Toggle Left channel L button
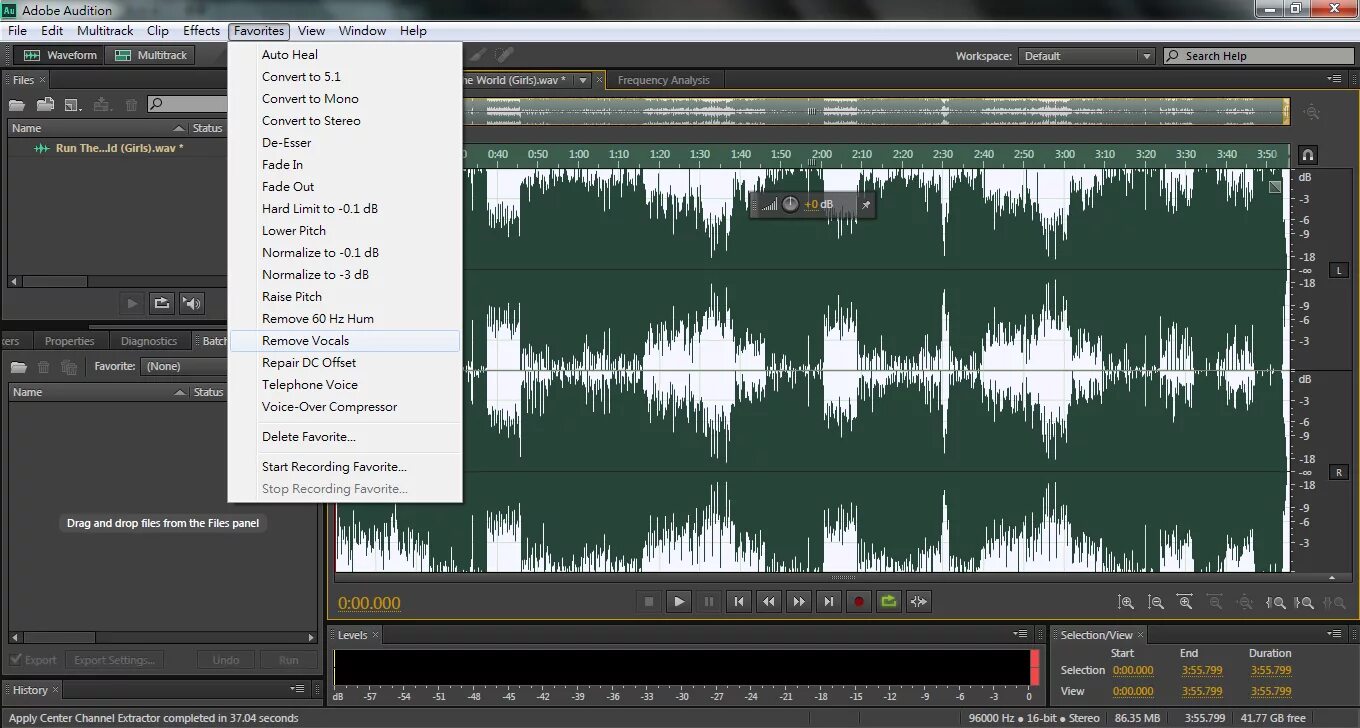Image resolution: width=1360 pixels, height=728 pixels. click(1339, 271)
